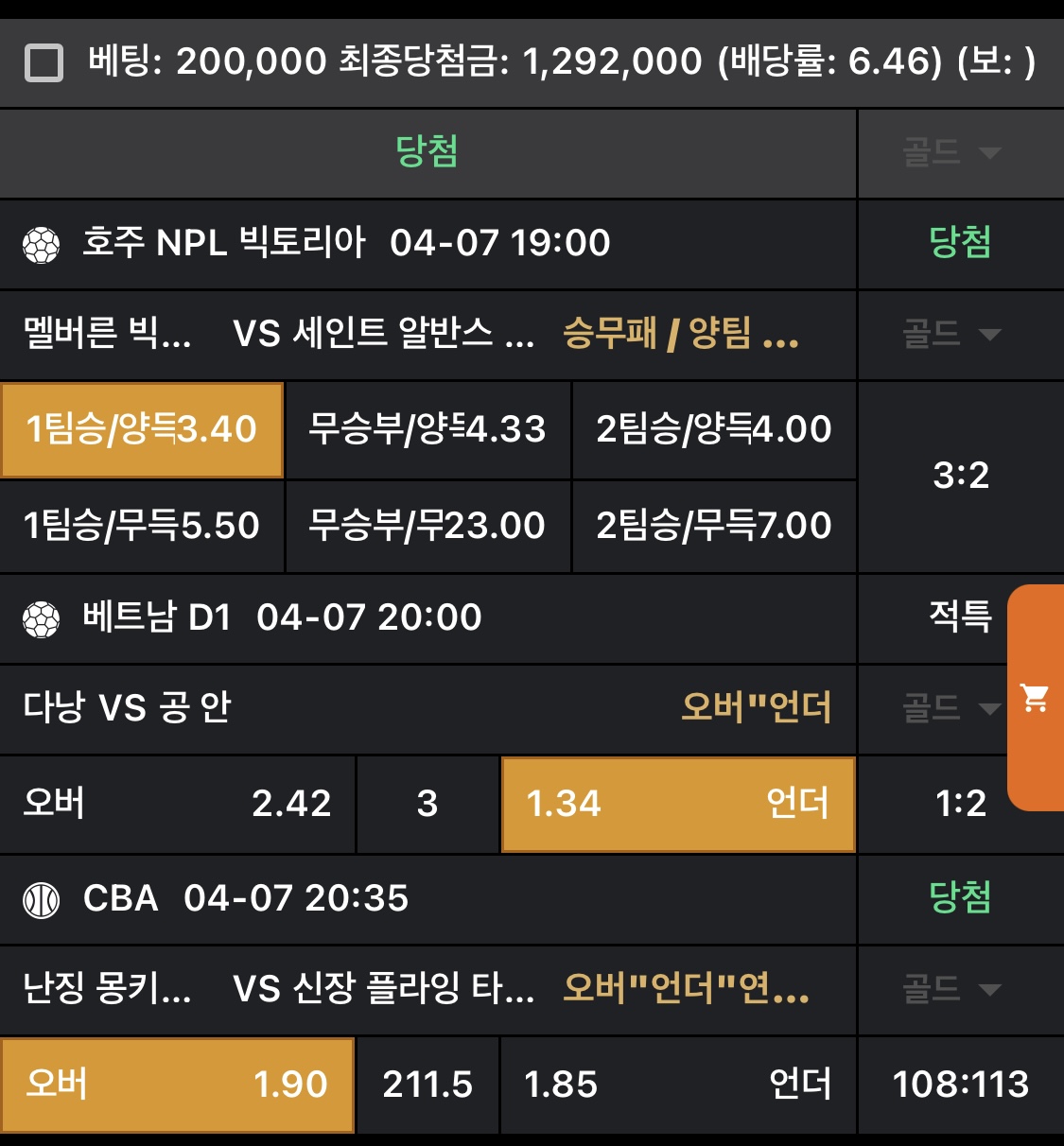The height and width of the screenshot is (1146, 1064).
Task: Open the 골드 dropdown in the 멜버른 match row
Action: click(951, 334)
